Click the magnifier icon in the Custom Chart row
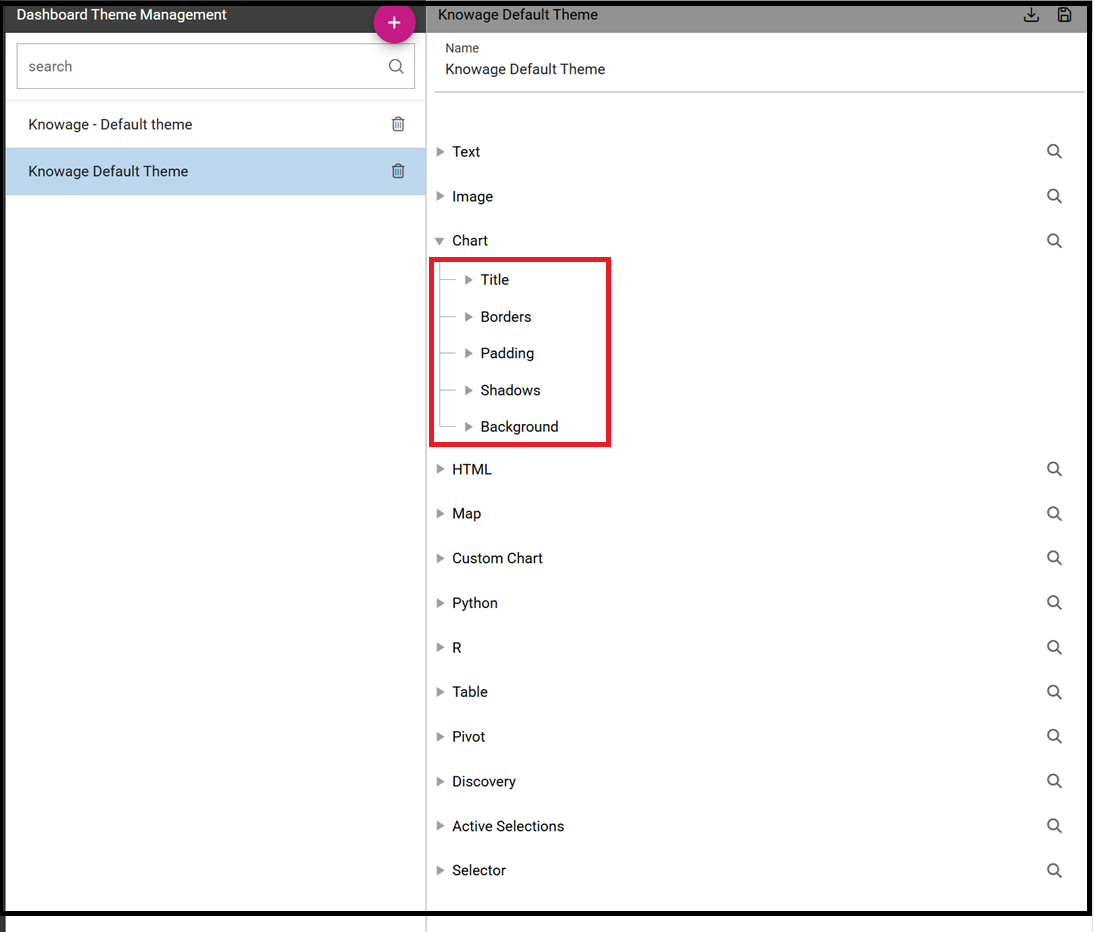 [1054, 558]
